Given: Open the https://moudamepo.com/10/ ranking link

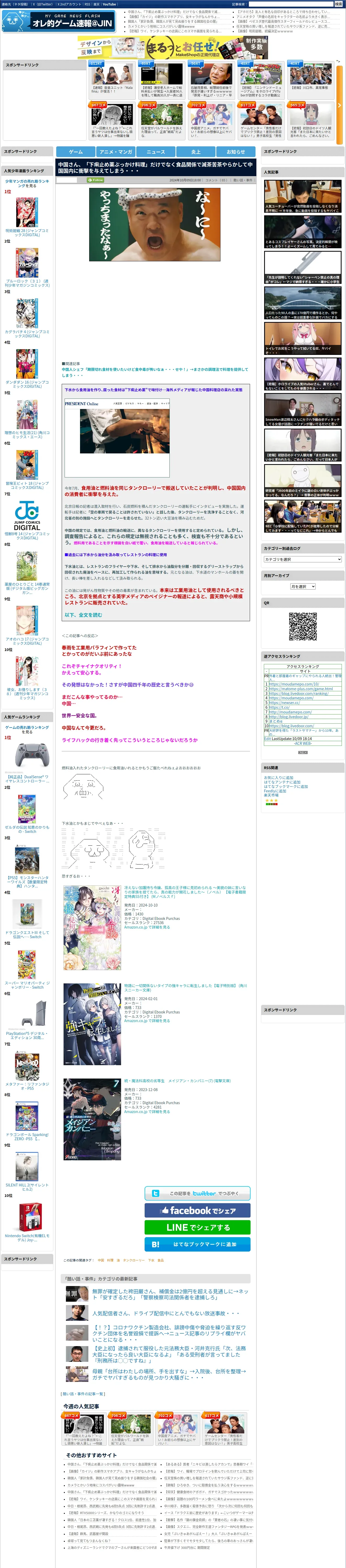Looking at the screenshot, I should [x=294, y=684].
